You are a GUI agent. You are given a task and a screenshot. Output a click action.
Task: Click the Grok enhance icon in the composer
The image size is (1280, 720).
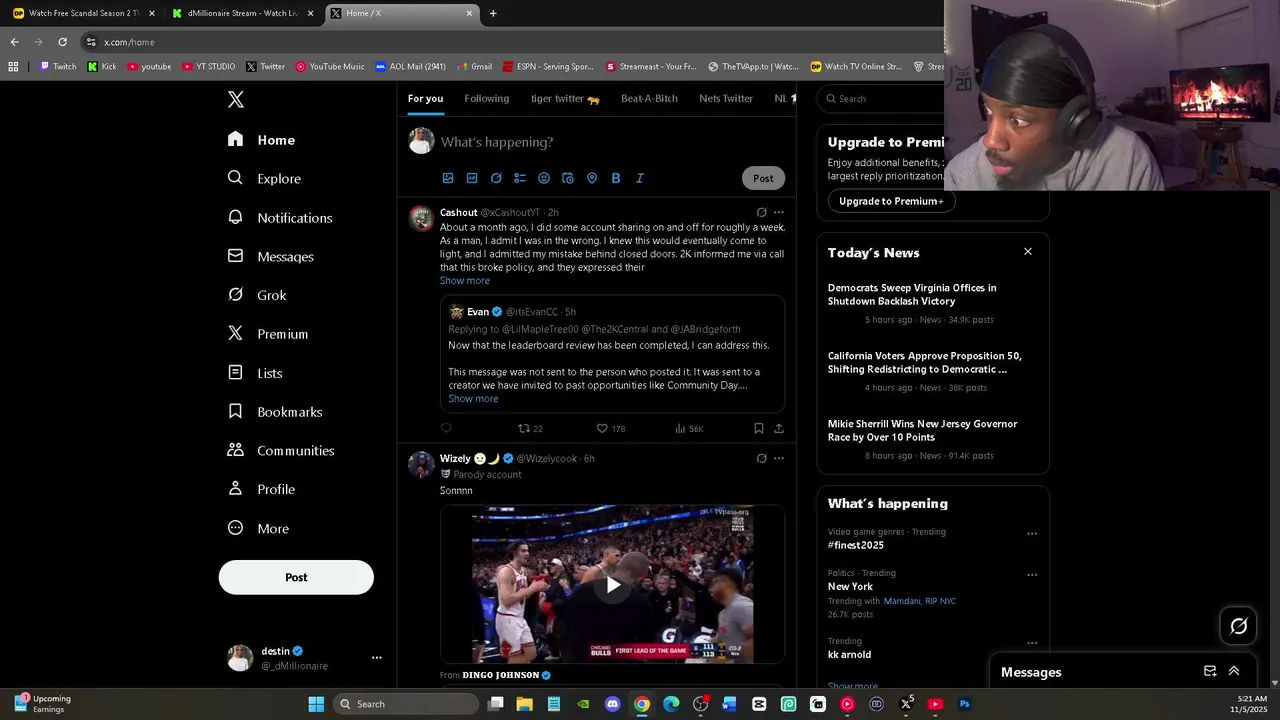(x=496, y=178)
